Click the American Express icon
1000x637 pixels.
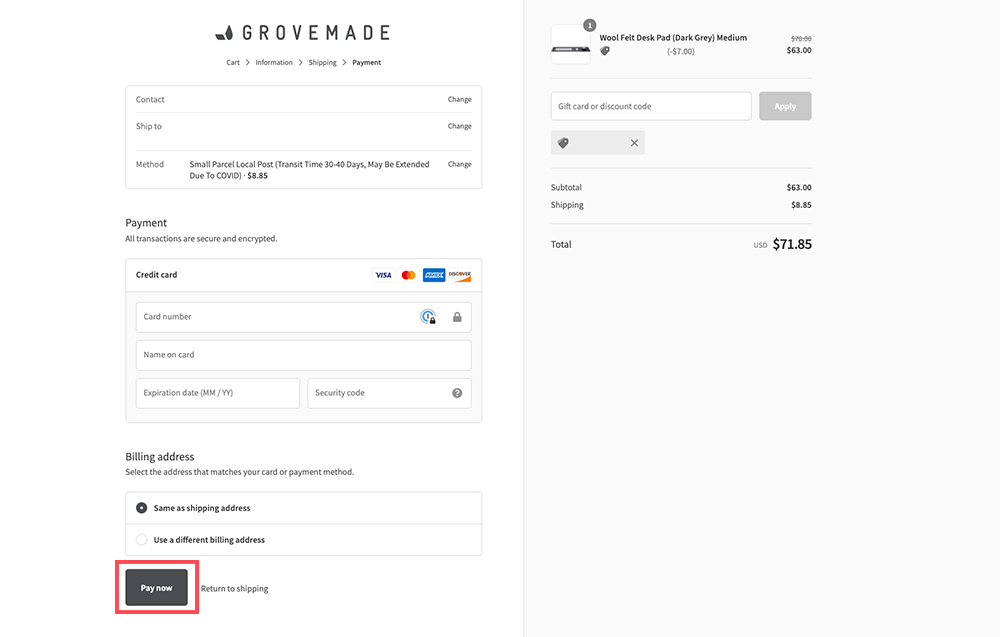pyautogui.click(x=434, y=275)
